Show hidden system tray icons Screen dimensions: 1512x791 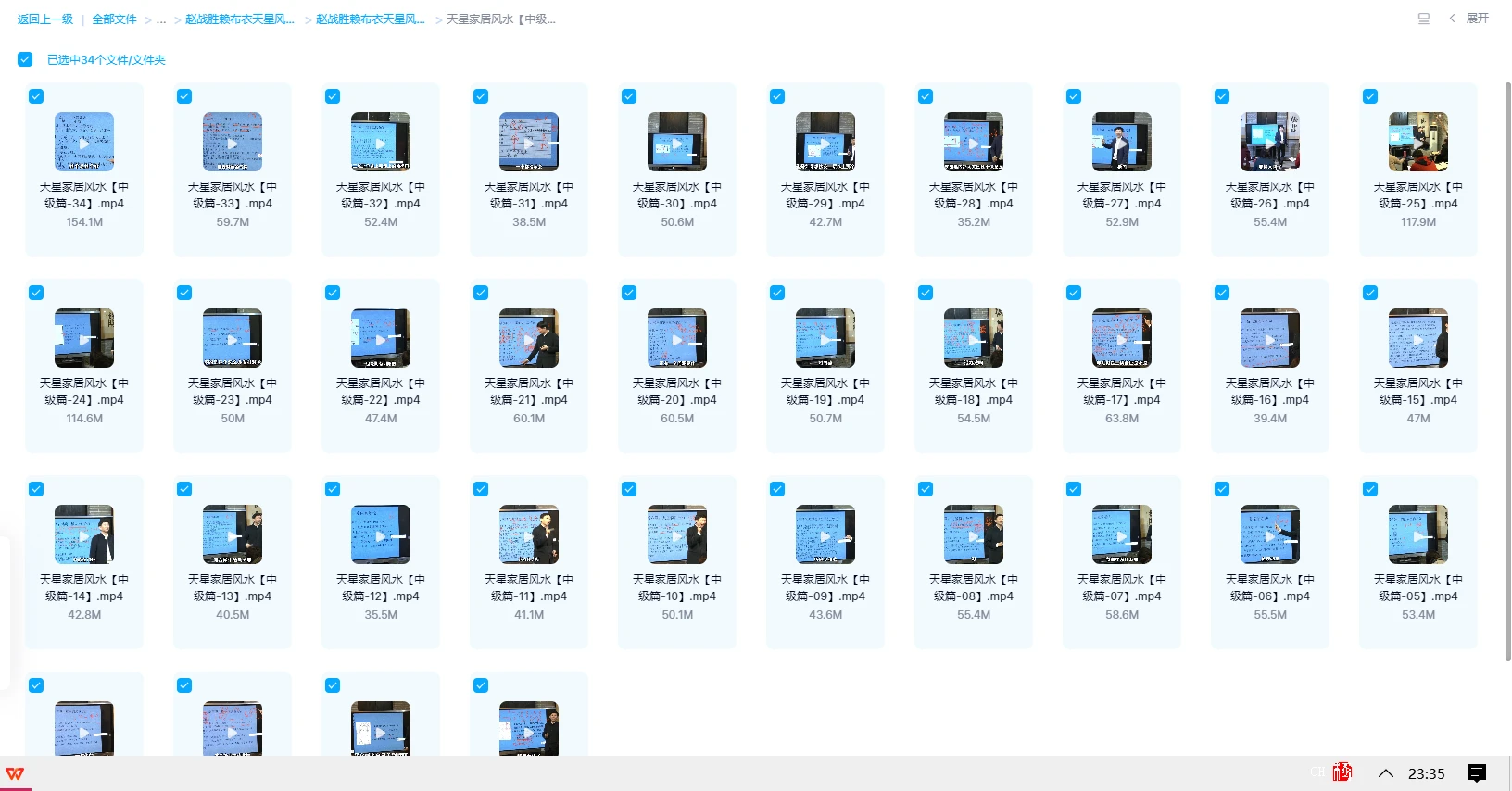[x=1386, y=773]
